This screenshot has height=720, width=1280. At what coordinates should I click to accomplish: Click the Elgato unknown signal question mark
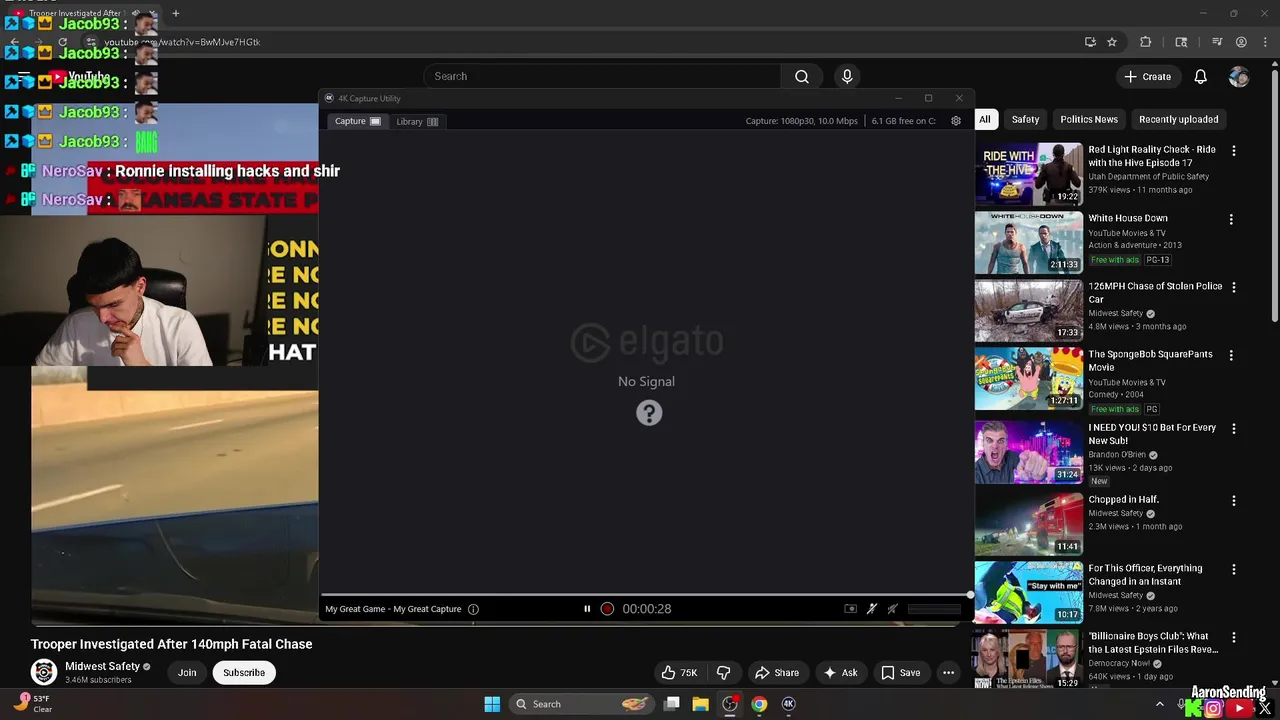point(649,413)
